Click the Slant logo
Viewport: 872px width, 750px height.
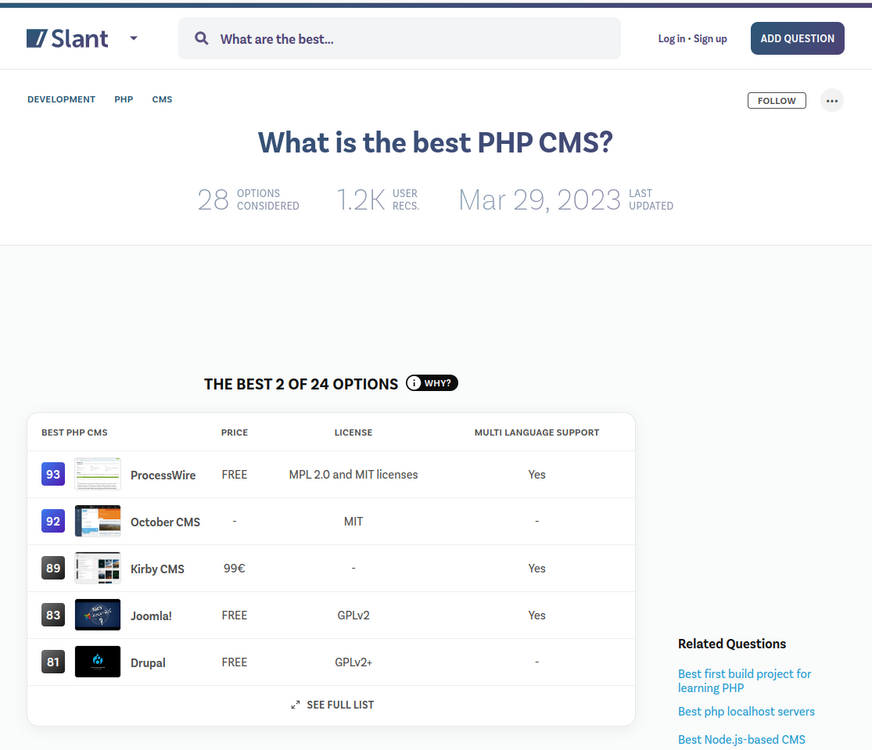tap(67, 39)
